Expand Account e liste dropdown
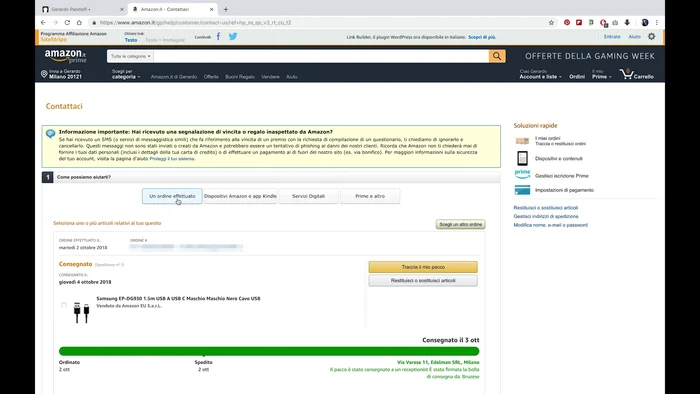 (x=540, y=74)
